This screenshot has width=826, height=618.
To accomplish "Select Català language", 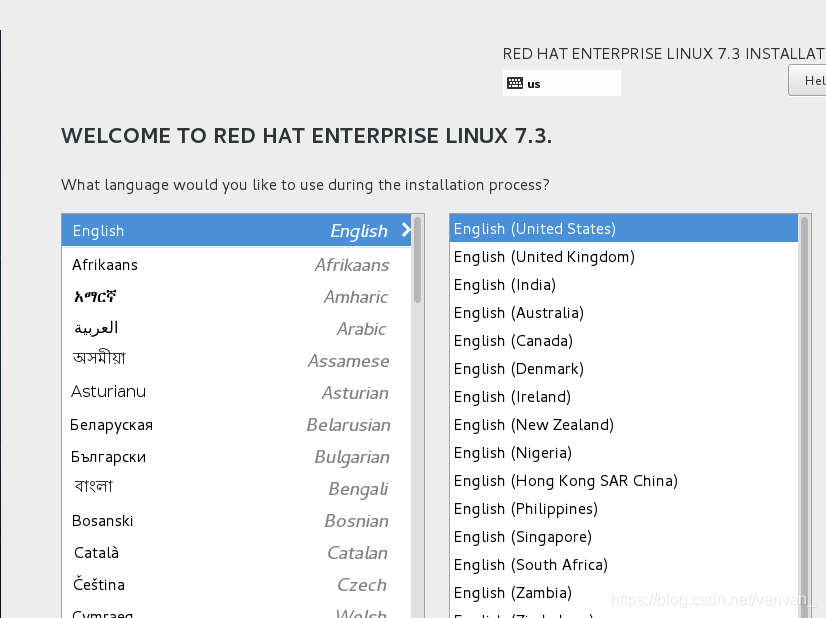I will (x=237, y=553).
